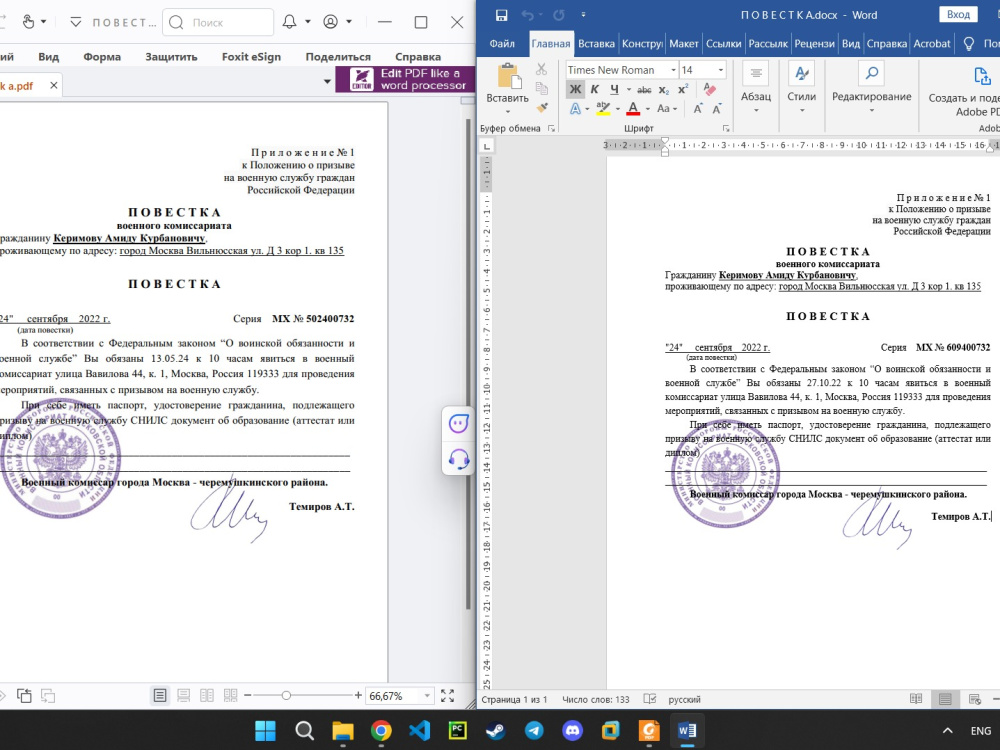Click the Word proofing check icon in status bar

coord(650,699)
